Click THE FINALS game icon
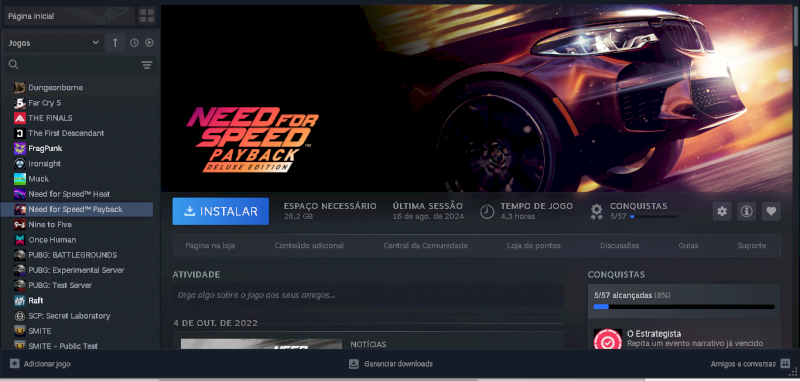 [20, 118]
